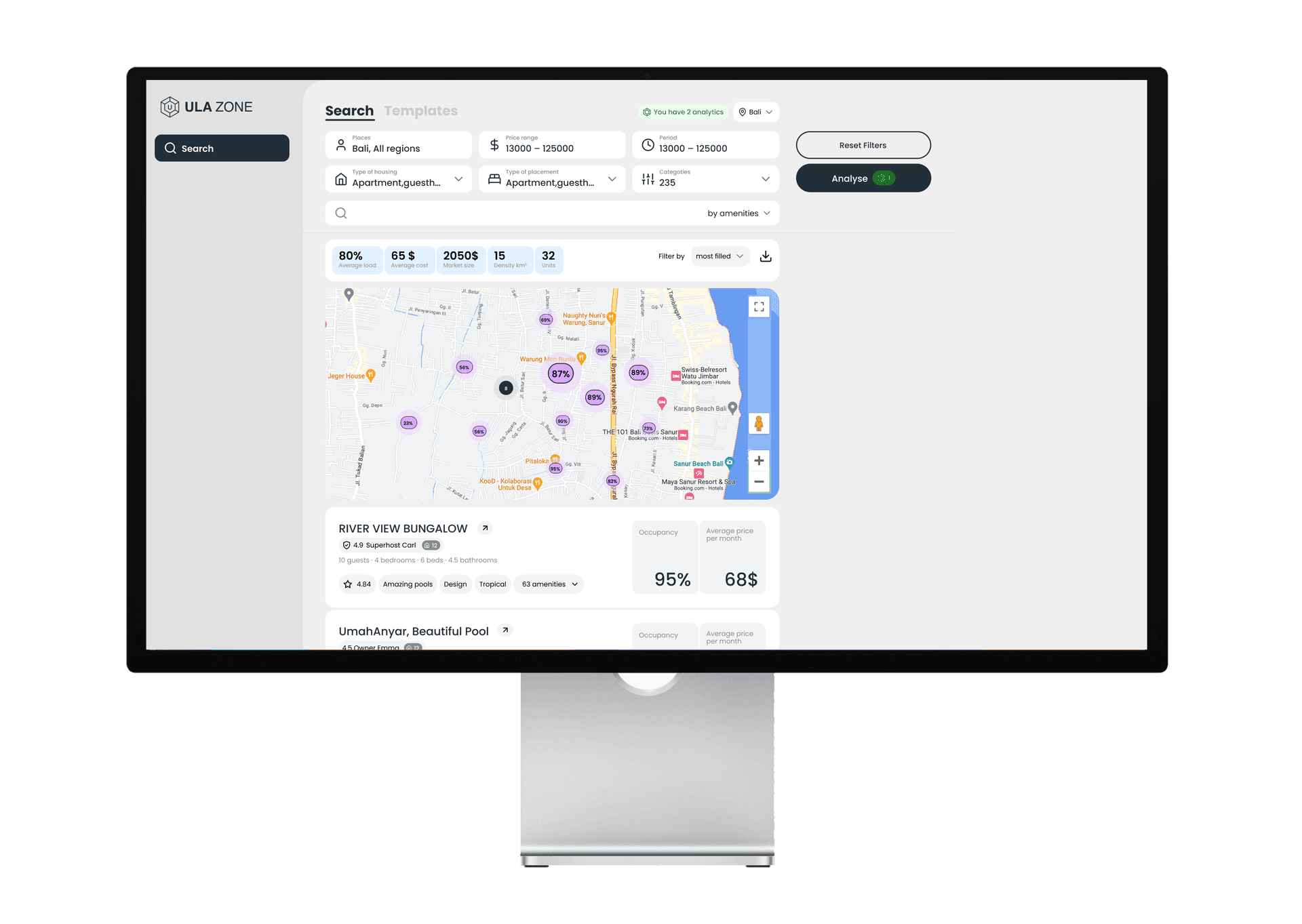Click the Reset Filters button
This screenshot has height=924, width=1302.
(x=863, y=145)
